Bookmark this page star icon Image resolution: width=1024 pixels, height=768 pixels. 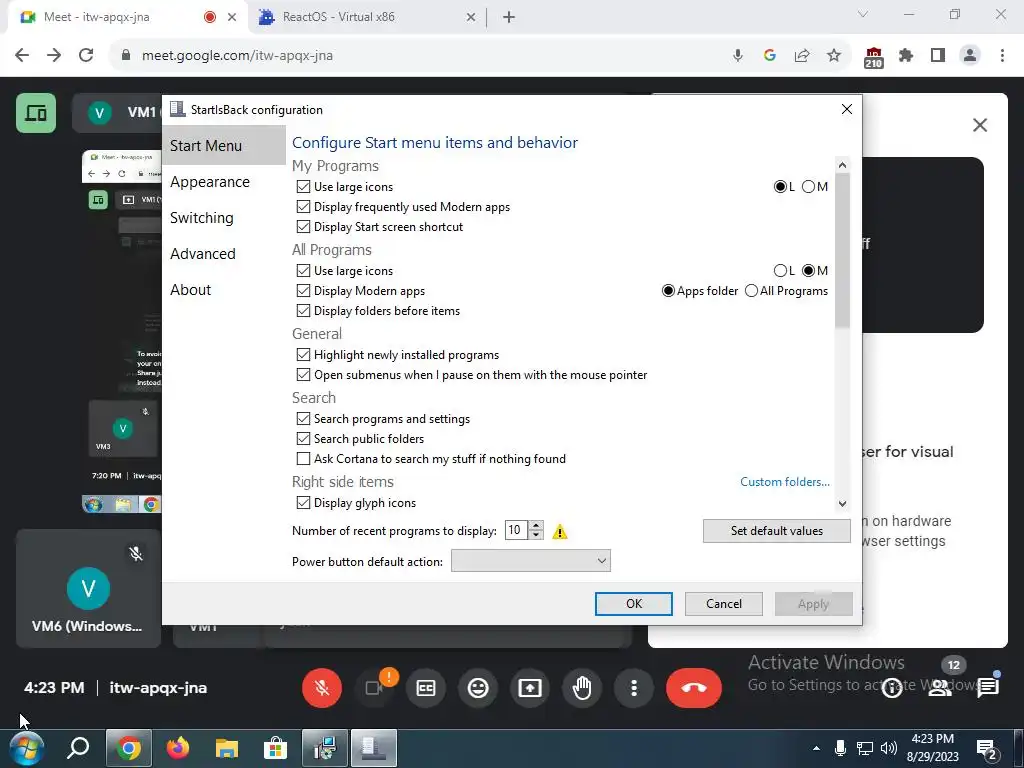coord(834,56)
